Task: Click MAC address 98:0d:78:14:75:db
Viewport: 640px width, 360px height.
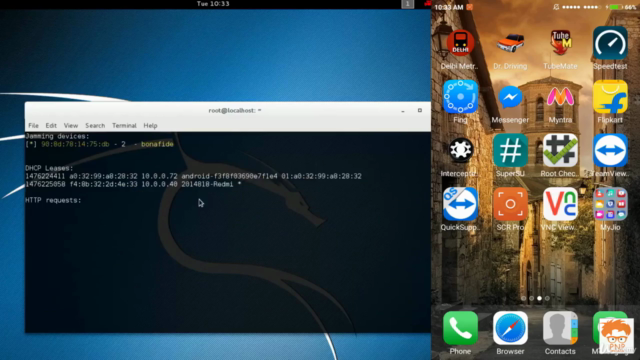Action: click(75, 144)
